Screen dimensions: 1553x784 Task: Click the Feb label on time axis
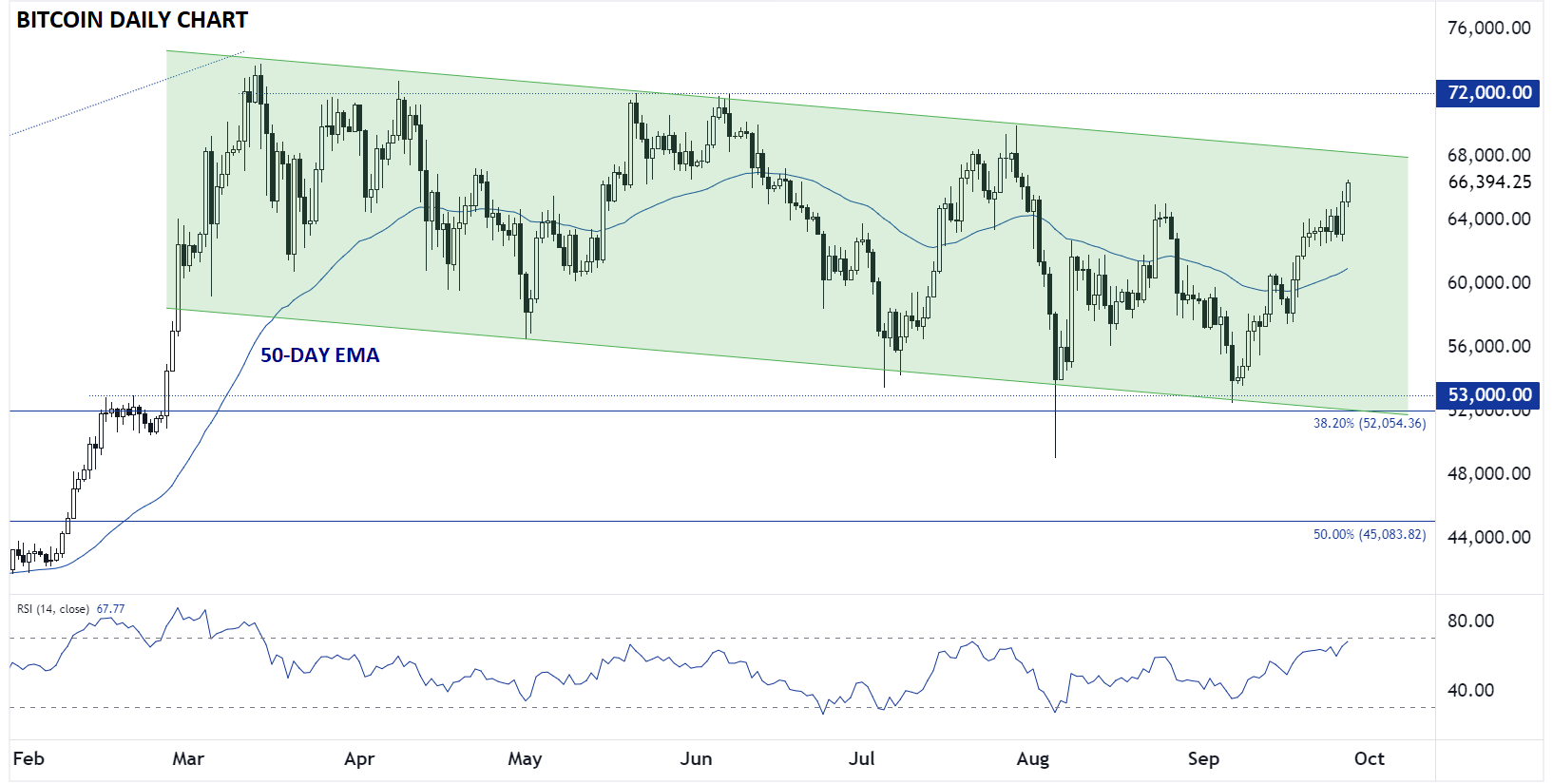[x=29, y=758]
